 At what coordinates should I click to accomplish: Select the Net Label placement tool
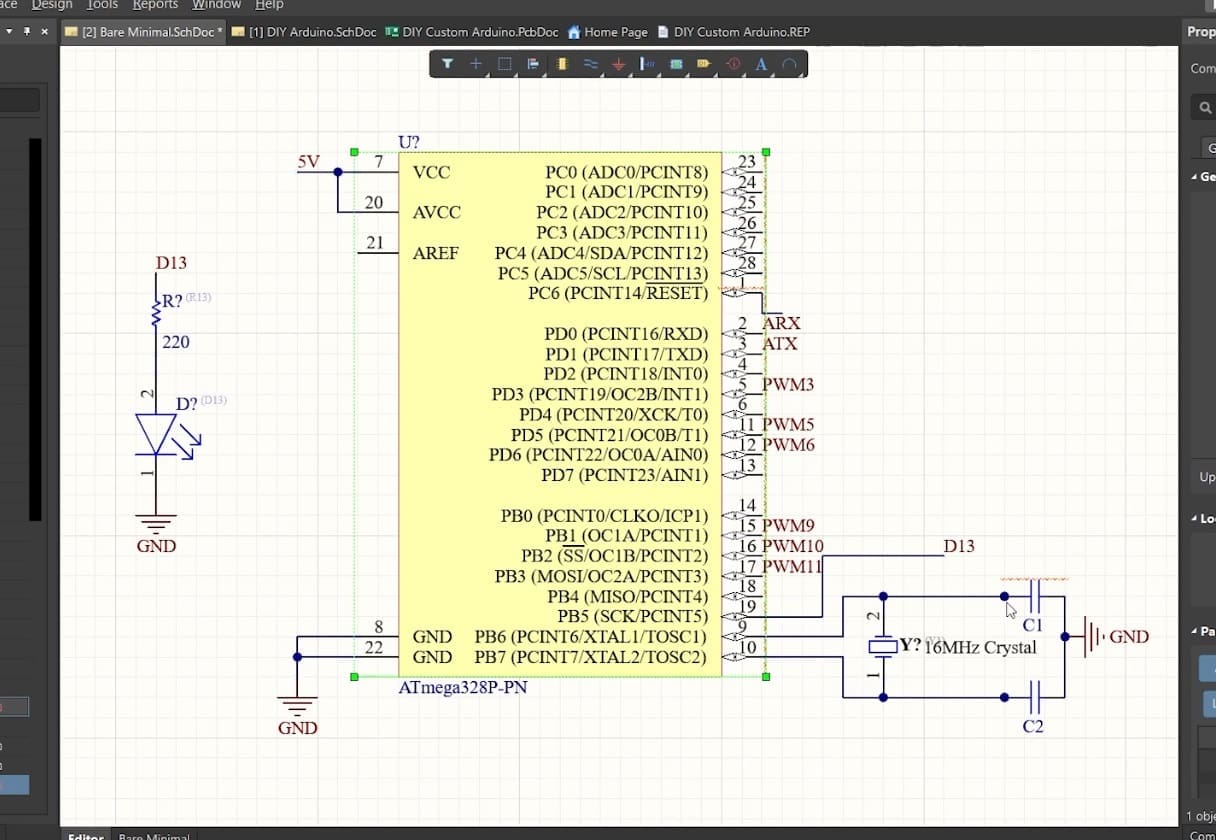647,64
